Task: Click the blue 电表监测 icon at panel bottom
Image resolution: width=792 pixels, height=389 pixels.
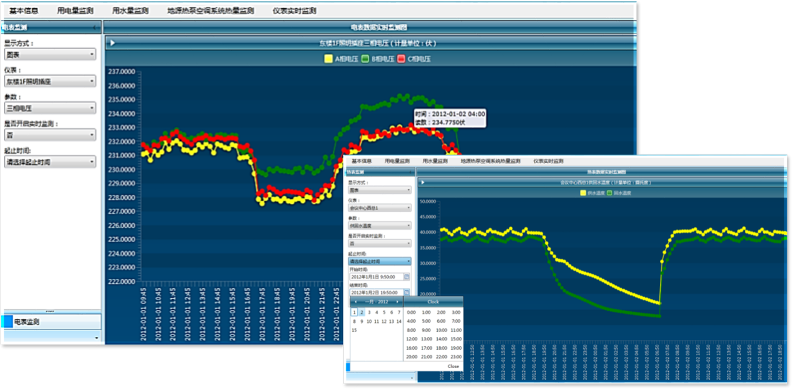Action: click(x=8, y=321)
